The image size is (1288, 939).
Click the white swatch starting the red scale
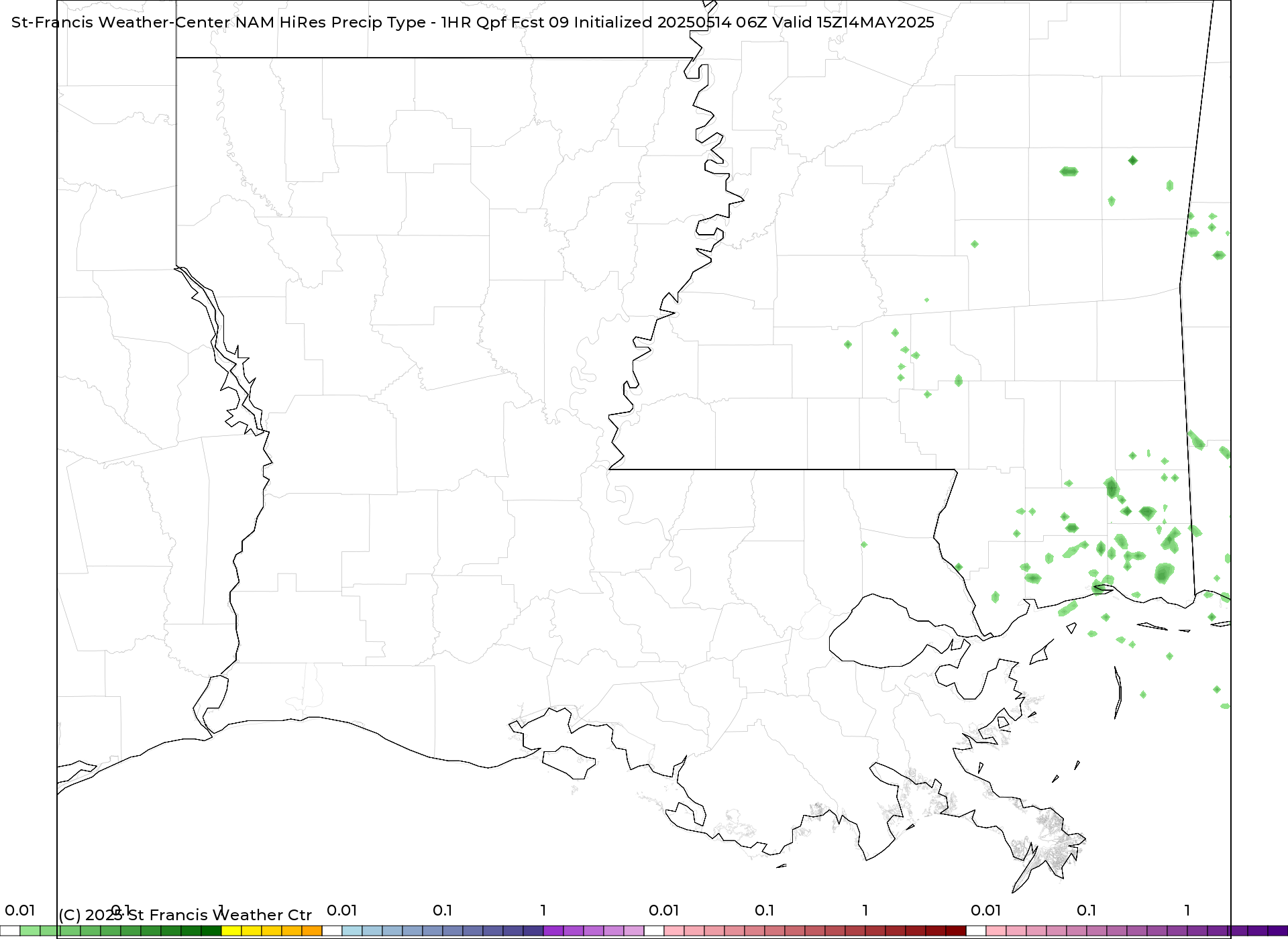(654, 931)
